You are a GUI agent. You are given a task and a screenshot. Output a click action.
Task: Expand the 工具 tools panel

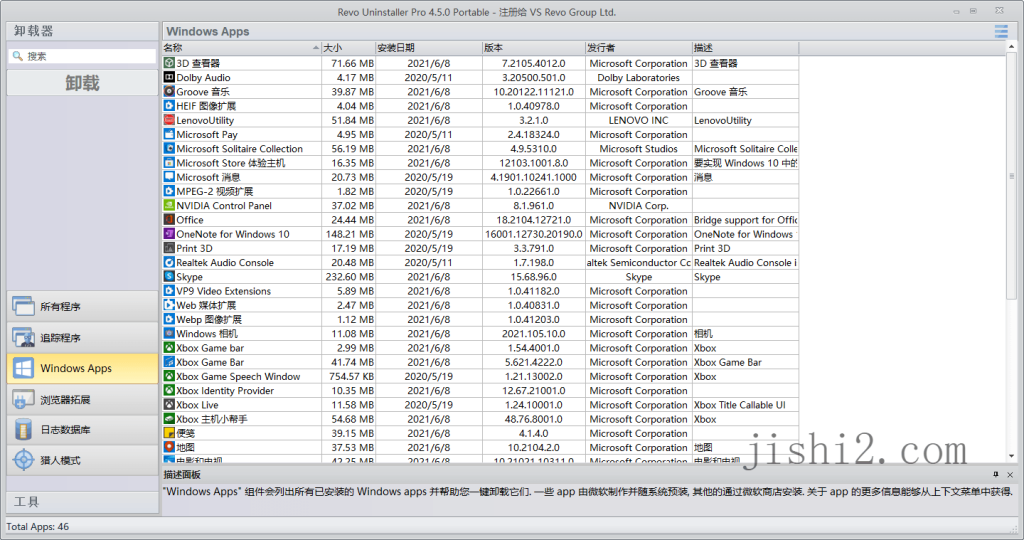(82, 501)
